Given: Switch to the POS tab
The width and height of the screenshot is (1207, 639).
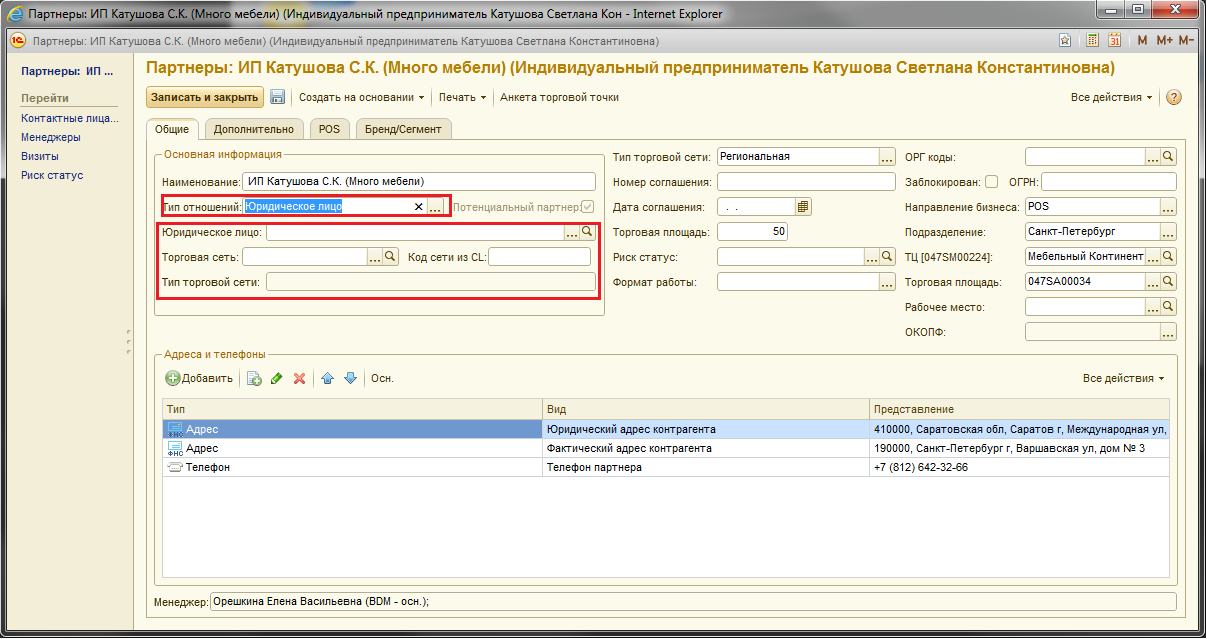Looking at the screenshot, I should tap(328, 128).
